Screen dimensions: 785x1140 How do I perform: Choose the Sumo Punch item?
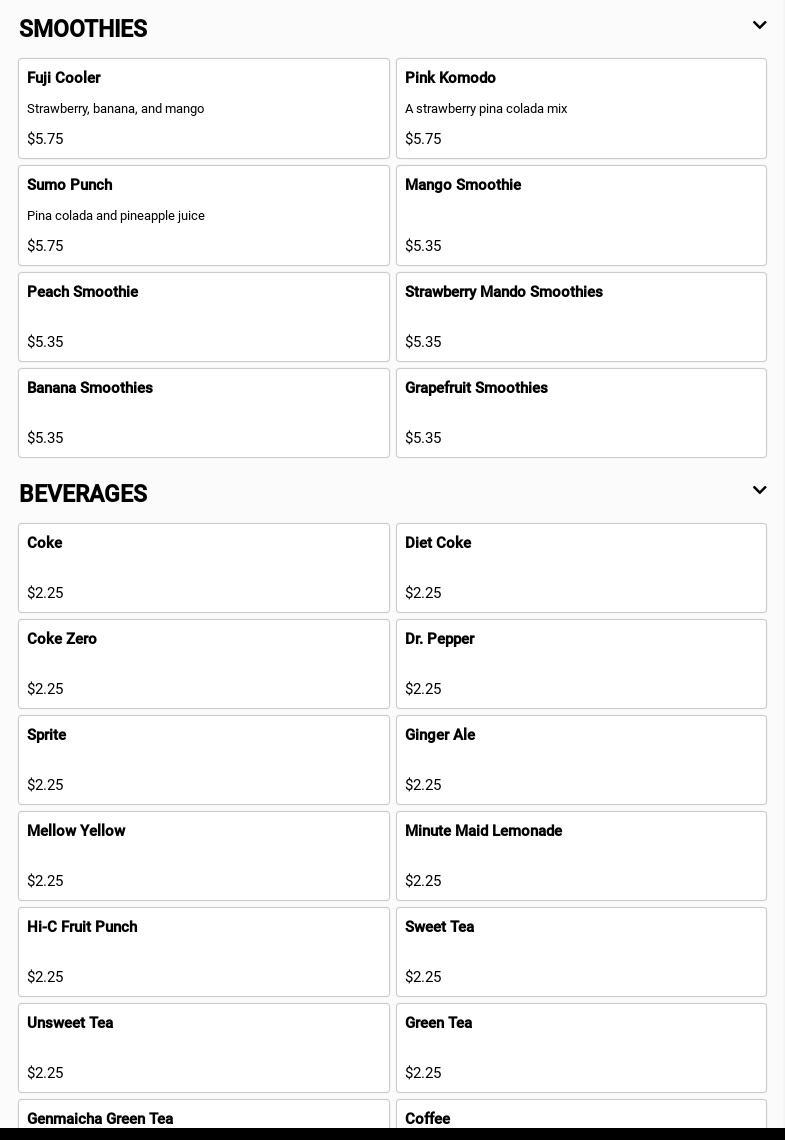pyautogui.click(x=203, y=215)
